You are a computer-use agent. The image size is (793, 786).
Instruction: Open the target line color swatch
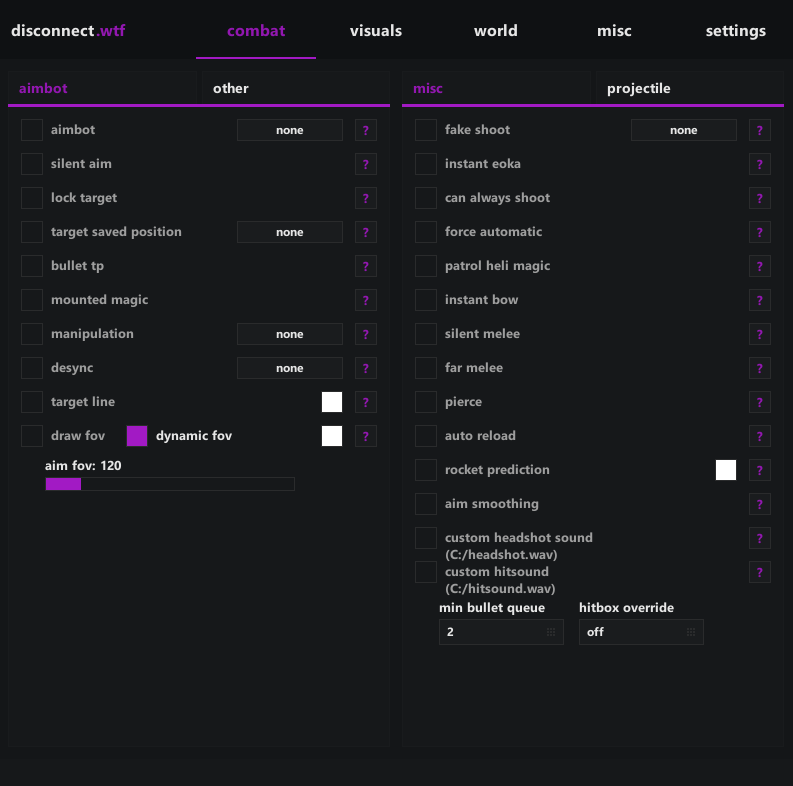pos(332,402)
